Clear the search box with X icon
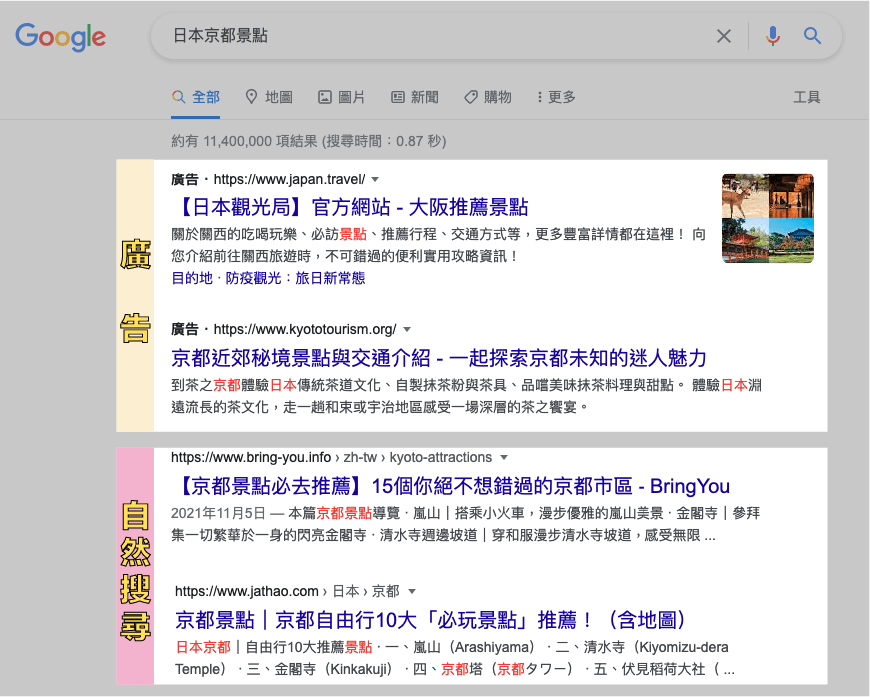Viewport: 870px width, 697px height. click(x=724, y=36)
